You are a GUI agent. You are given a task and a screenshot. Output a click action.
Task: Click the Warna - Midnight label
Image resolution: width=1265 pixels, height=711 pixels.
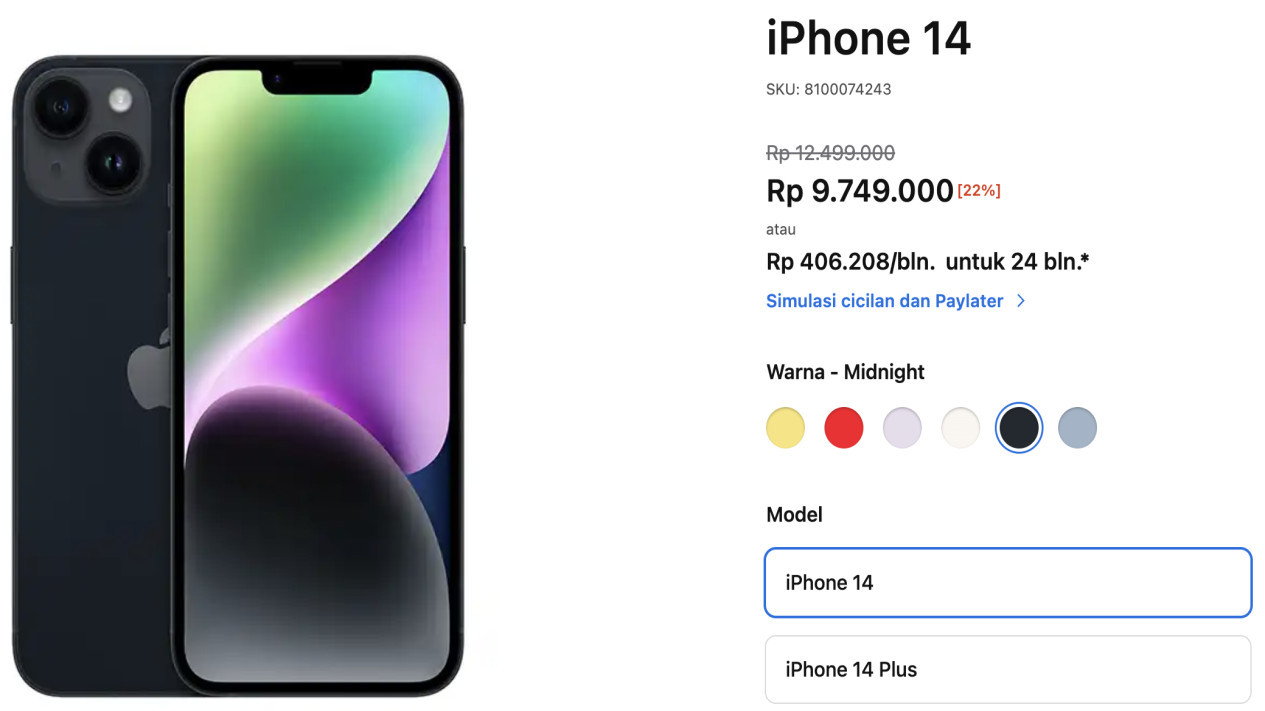[x=845, y=372]
